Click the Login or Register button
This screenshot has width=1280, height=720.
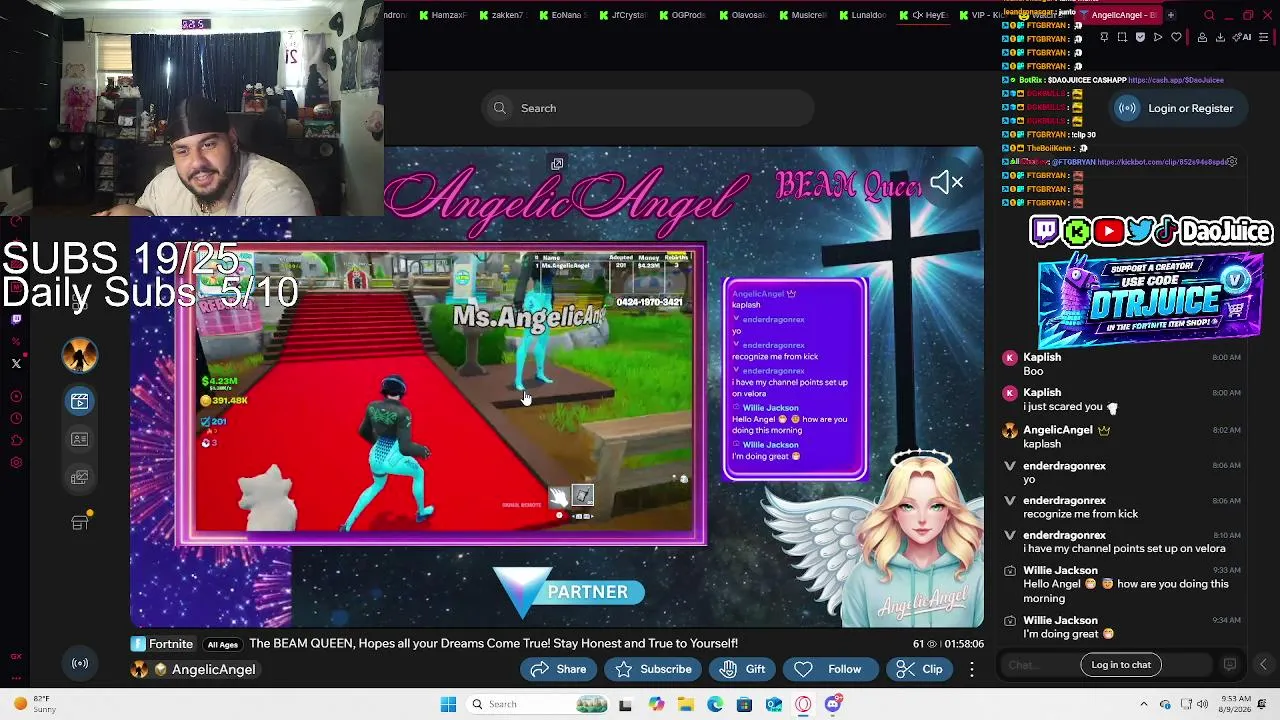point(1177,108)
